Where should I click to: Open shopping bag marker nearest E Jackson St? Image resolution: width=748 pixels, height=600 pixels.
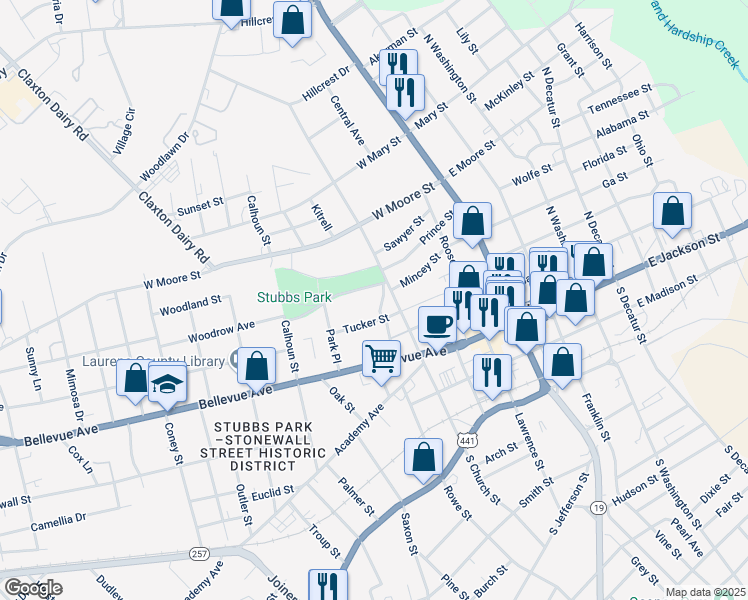(x=593, y=263)
